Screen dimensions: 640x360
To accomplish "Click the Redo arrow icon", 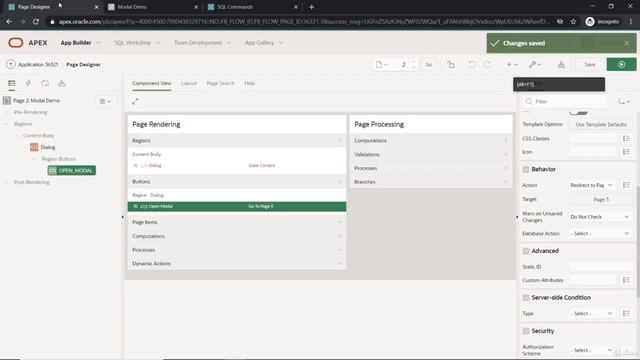I will coord(487,64).
